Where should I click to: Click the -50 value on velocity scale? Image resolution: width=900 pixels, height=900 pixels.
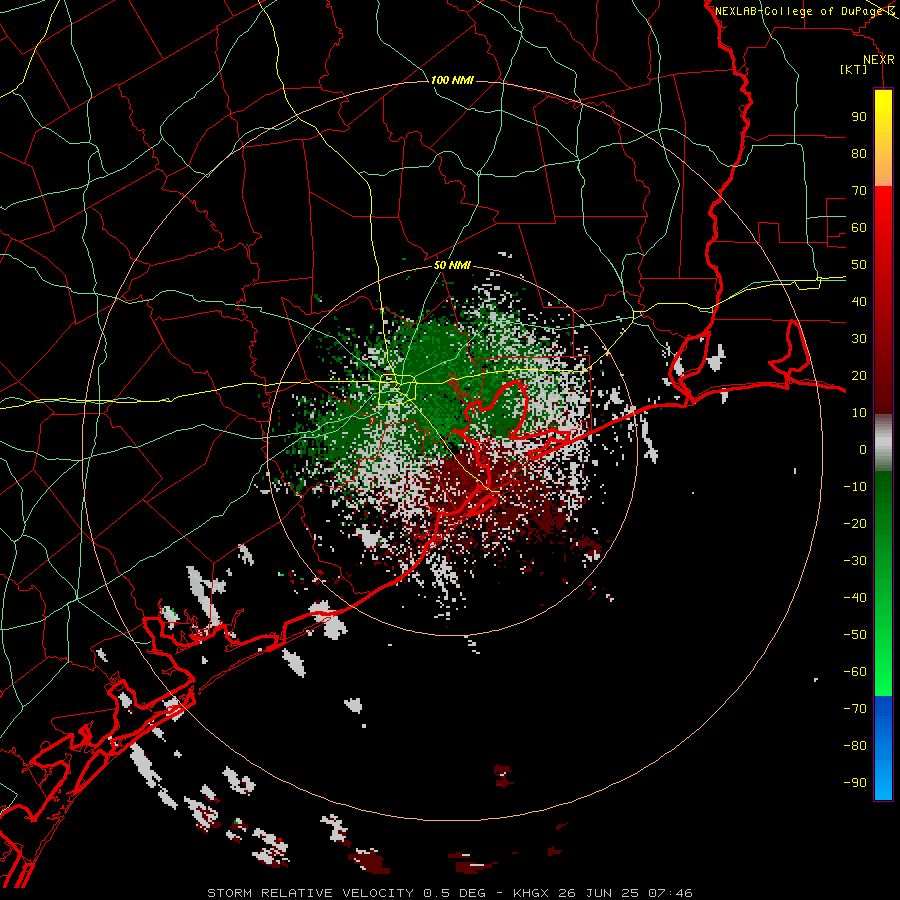pos(855,634)
